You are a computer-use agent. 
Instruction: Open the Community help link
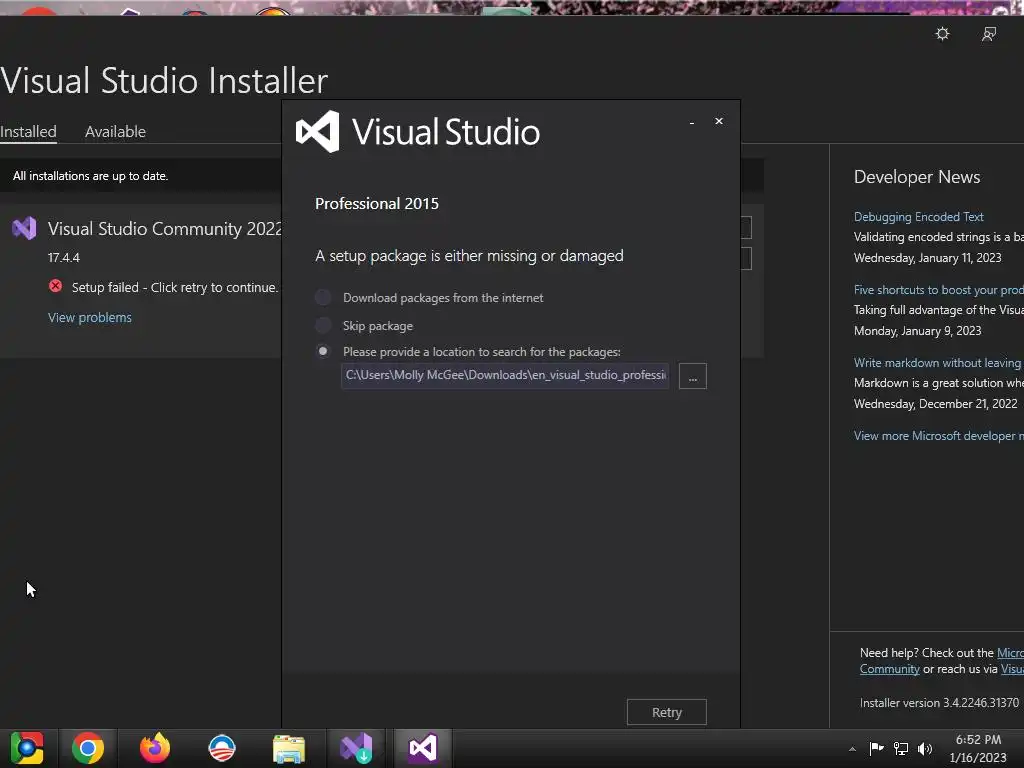[889, 669]
